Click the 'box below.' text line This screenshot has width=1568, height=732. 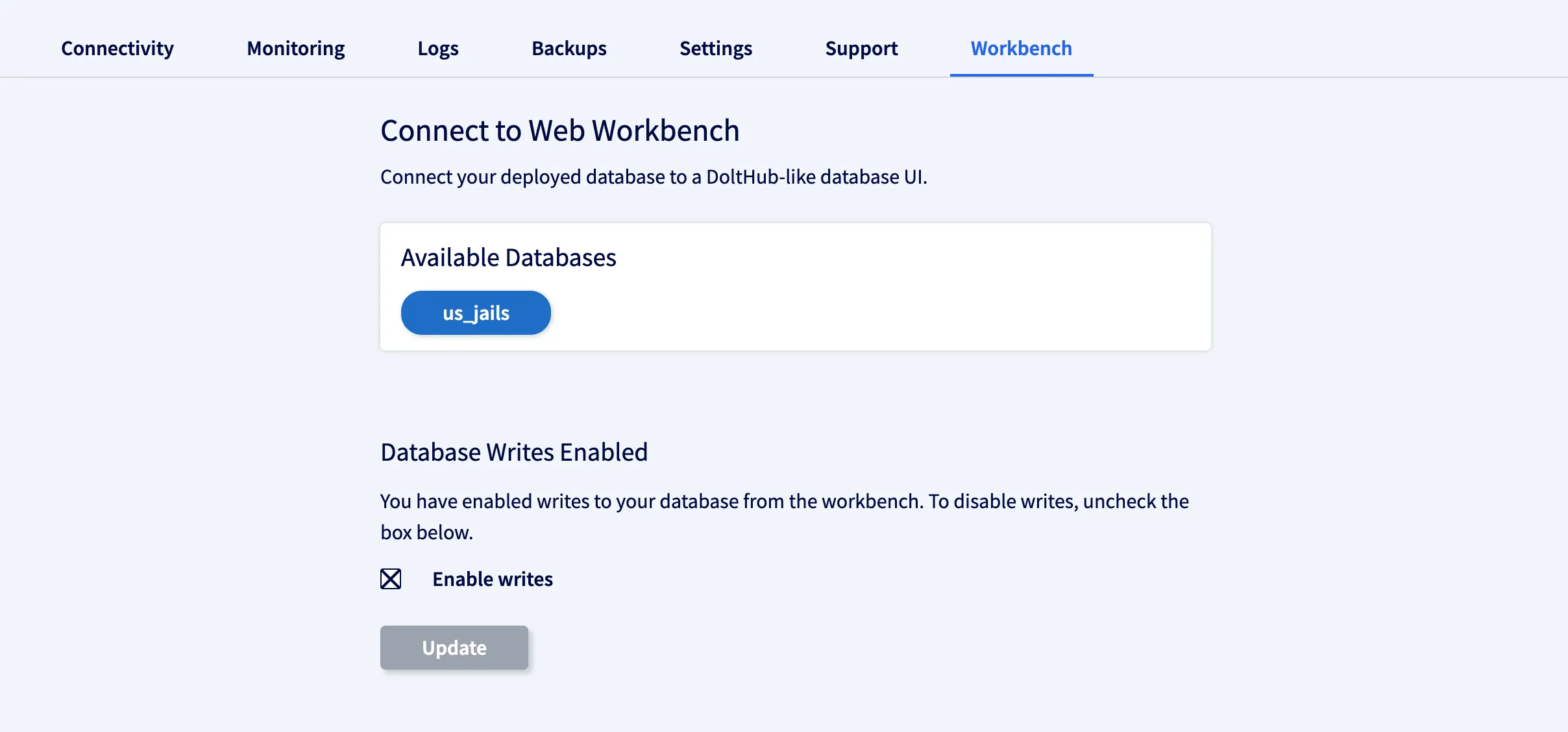point(426,532)
